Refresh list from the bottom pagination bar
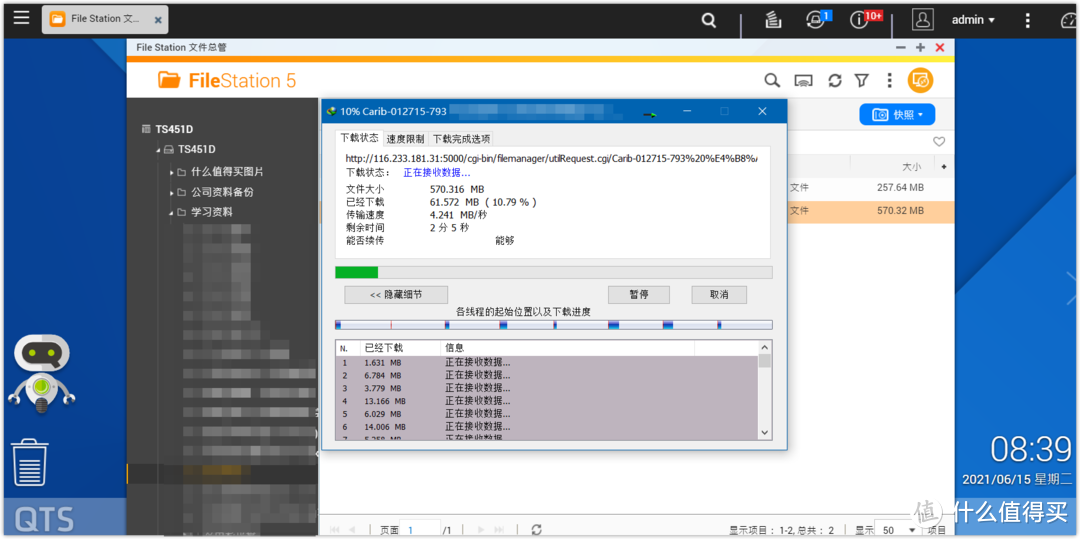Viewport: 1080px width, 539px height. pyautogui.click(x=537, y=529)
